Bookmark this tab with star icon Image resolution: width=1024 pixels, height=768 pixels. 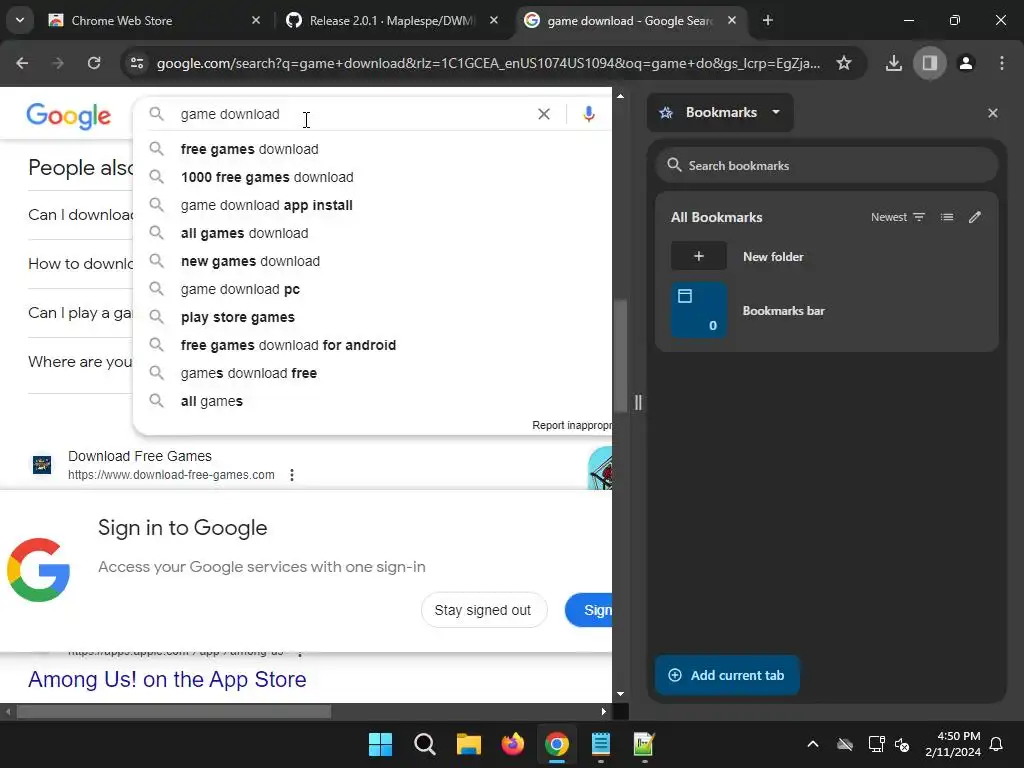click(844, 63)
